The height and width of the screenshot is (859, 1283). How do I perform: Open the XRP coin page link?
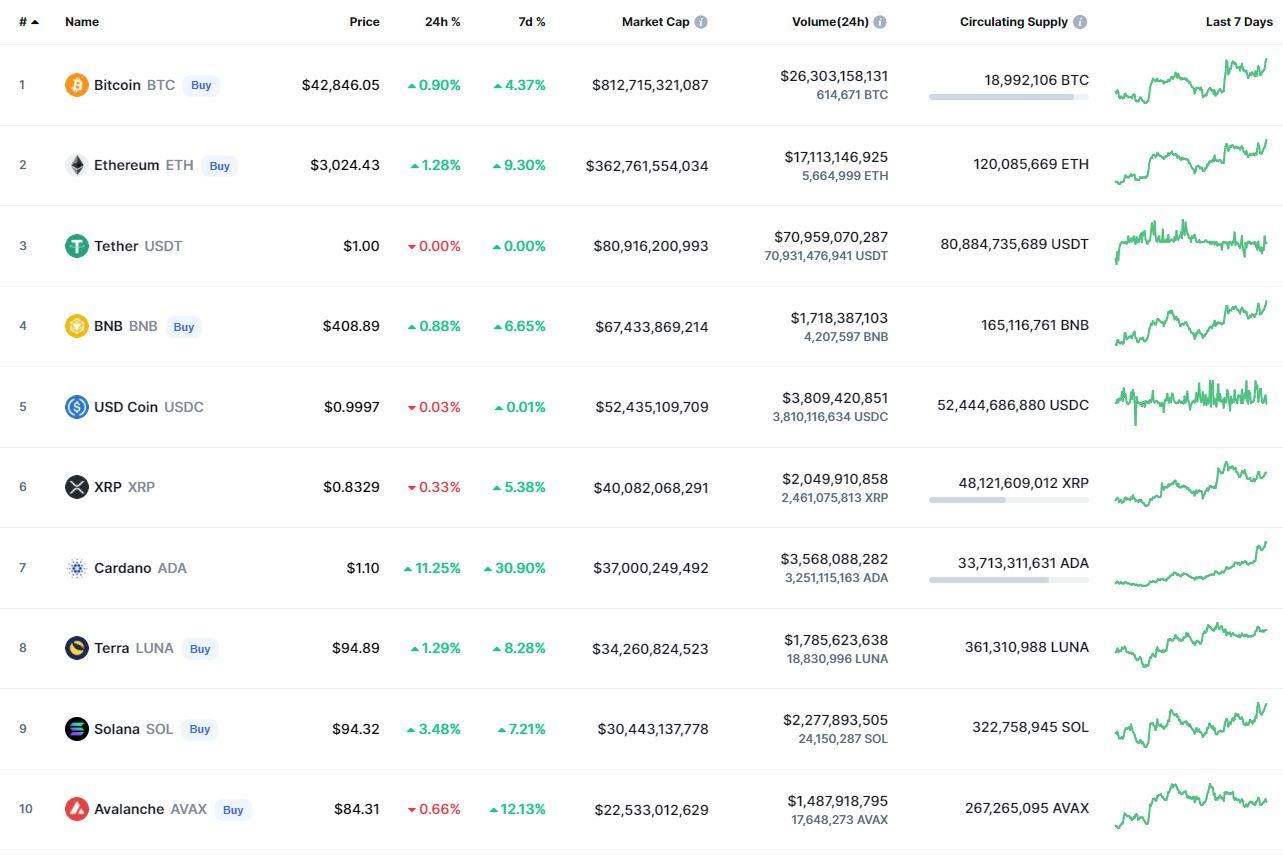pyautogui.click(x=124, y=487)
